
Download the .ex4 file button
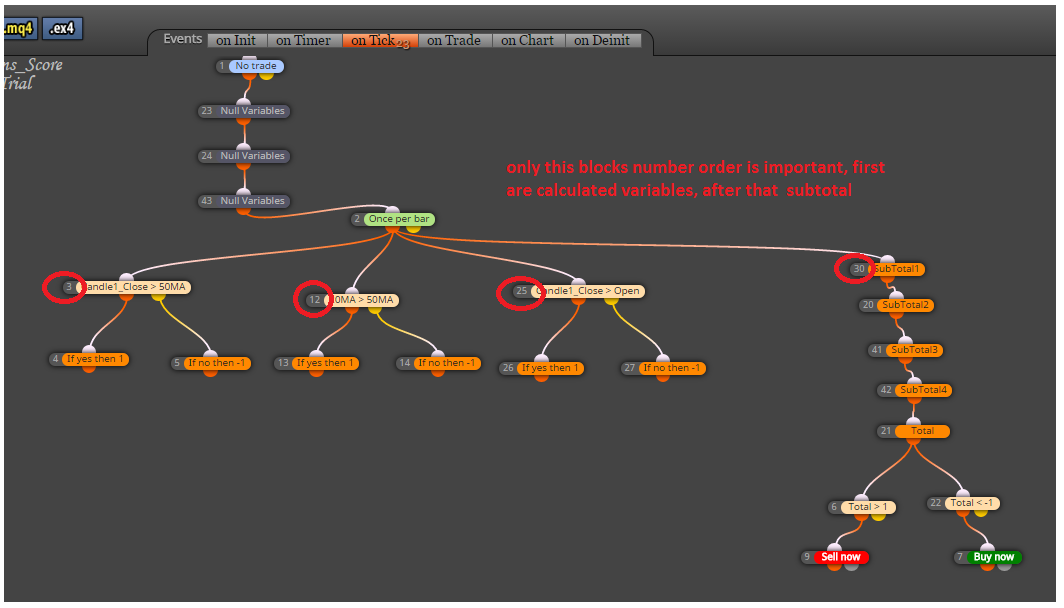coord(62,28)
